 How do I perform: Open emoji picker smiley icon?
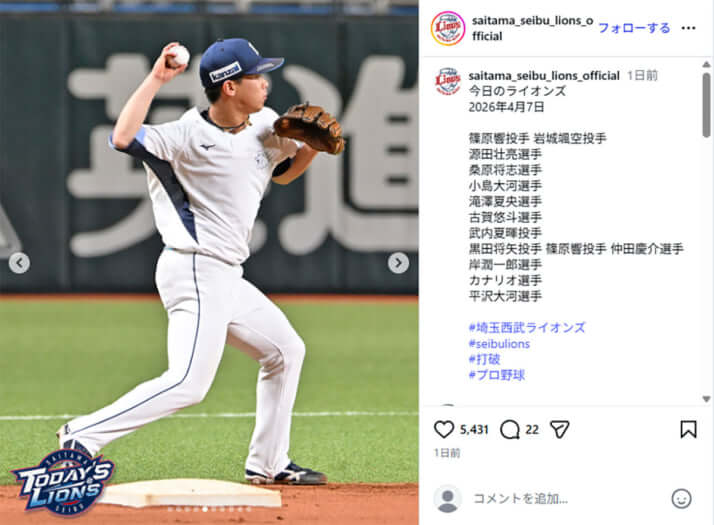[x=681, y=499]
